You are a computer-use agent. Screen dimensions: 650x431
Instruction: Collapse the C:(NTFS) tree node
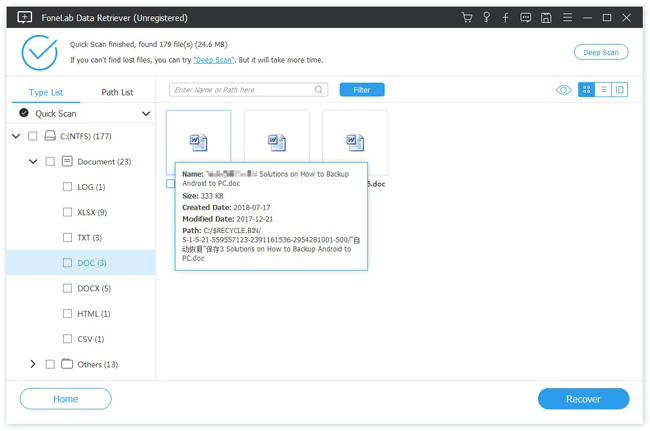click(16, 136)
